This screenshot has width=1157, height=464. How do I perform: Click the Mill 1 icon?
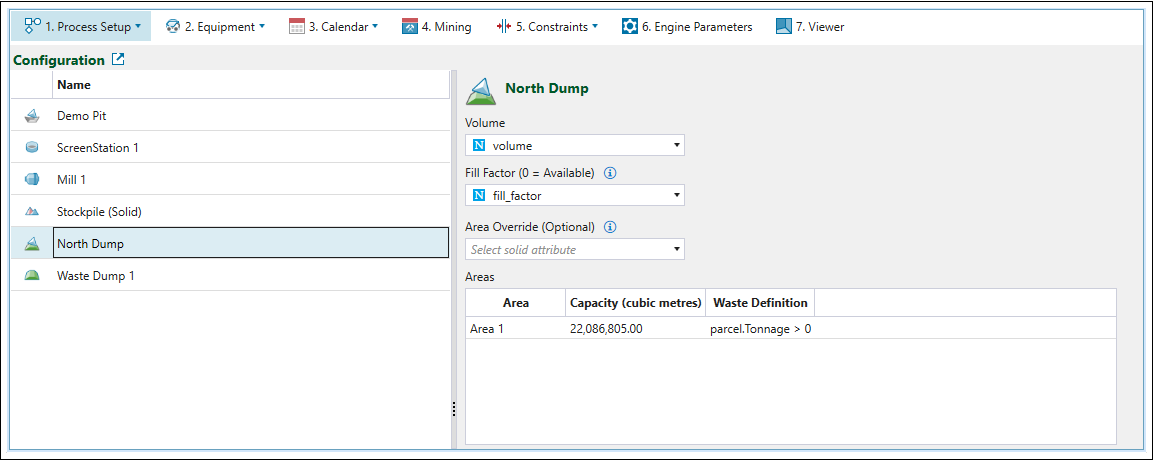click(32, 180)
